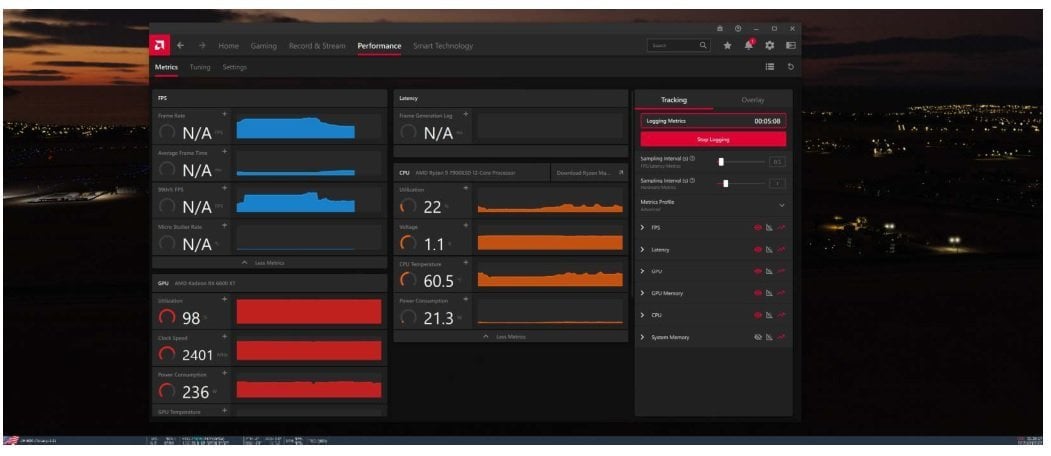The width and height of the screenshot is (1051, 456).
Task: Click plus icon on GPU Clock Speed
Action: 225,337
